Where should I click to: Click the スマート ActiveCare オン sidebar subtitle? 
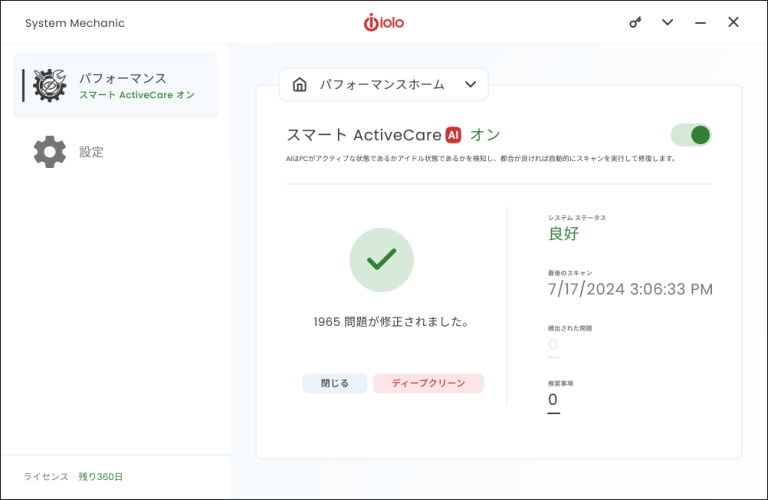[x=137, y=95]
